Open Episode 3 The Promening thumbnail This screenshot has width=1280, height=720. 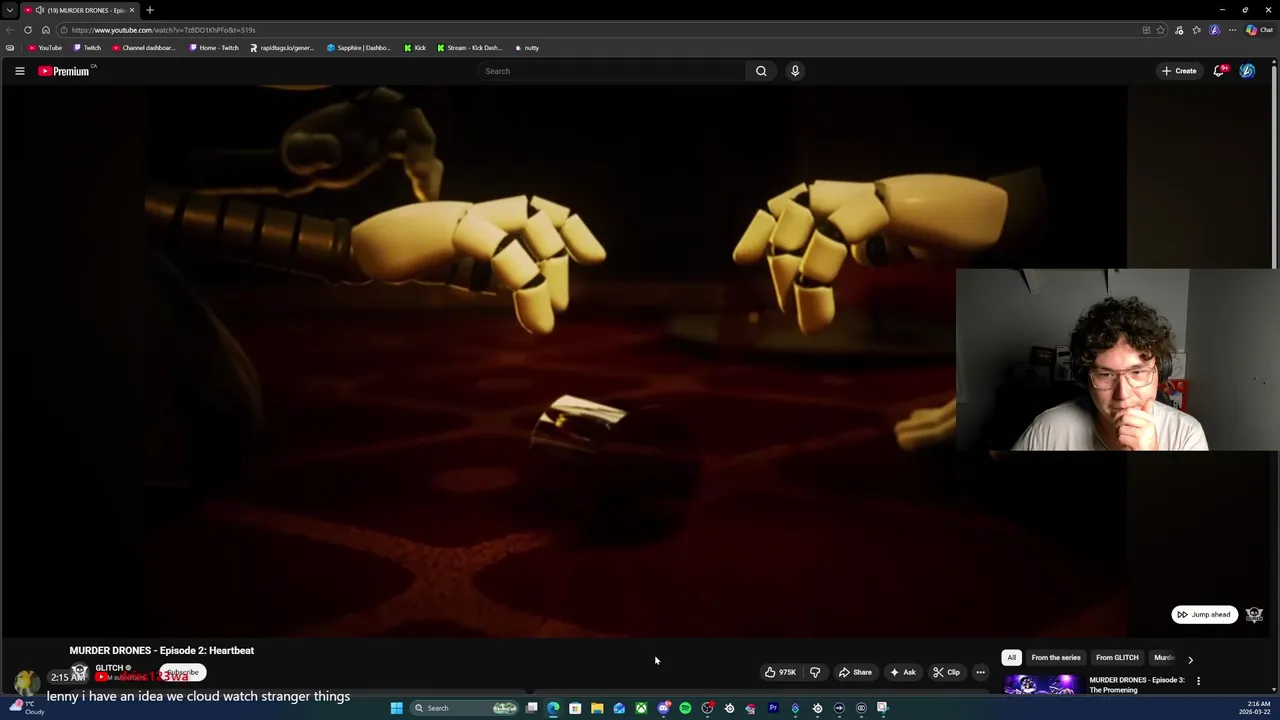click(1041, 685)
